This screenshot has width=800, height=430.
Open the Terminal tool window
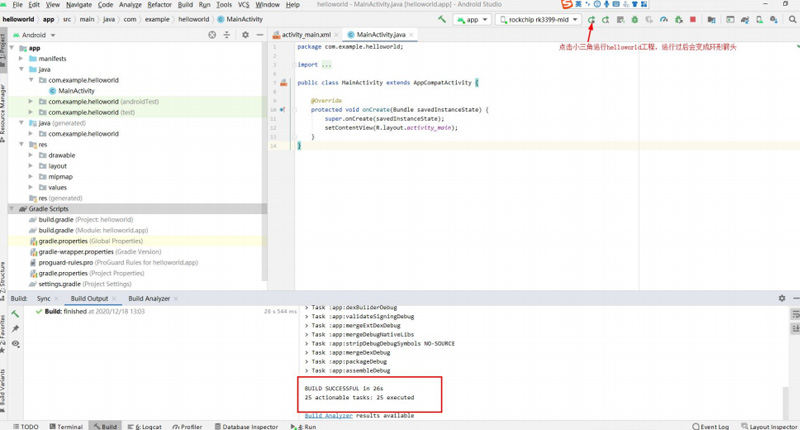[66, 426]
